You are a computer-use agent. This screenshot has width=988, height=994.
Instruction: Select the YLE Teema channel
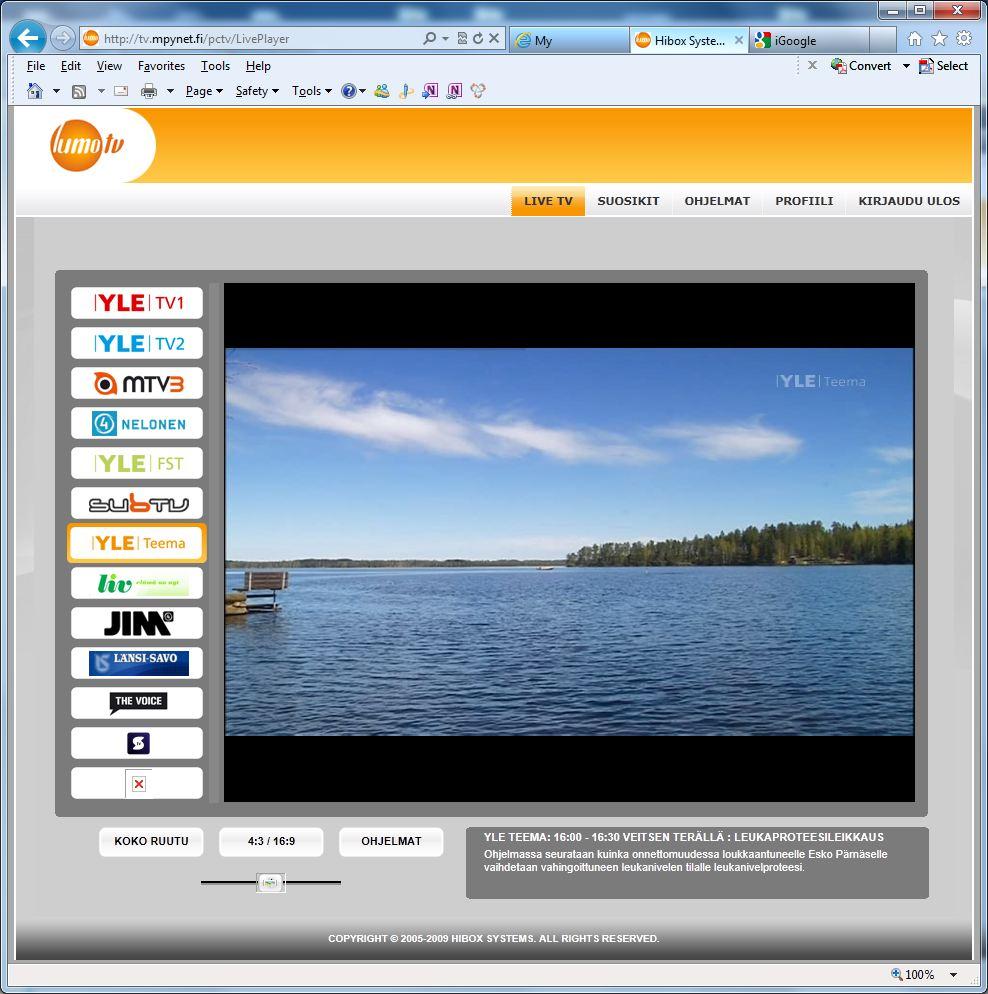click(x=137, y=543)
